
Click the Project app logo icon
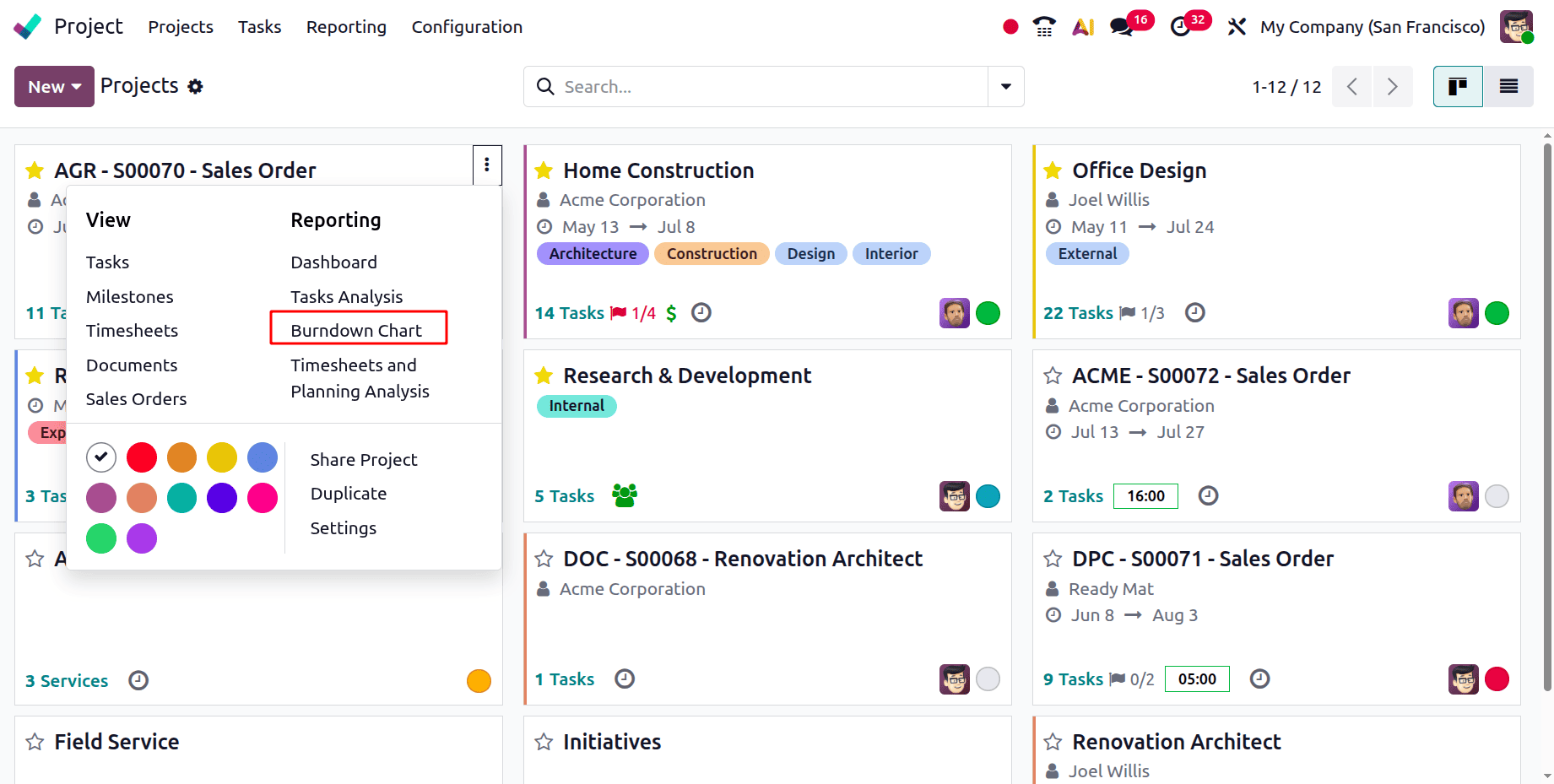click(x=27, y=27)
